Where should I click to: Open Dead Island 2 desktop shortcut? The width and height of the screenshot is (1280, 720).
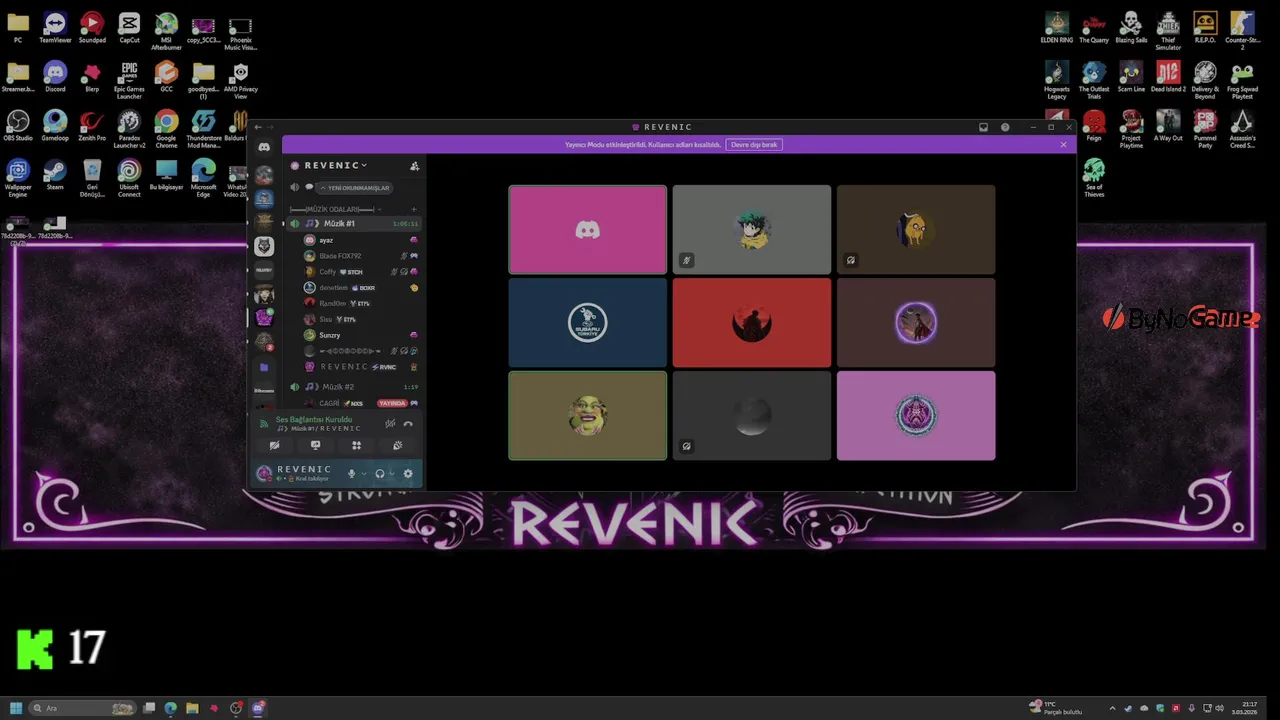coord(1168,77)
